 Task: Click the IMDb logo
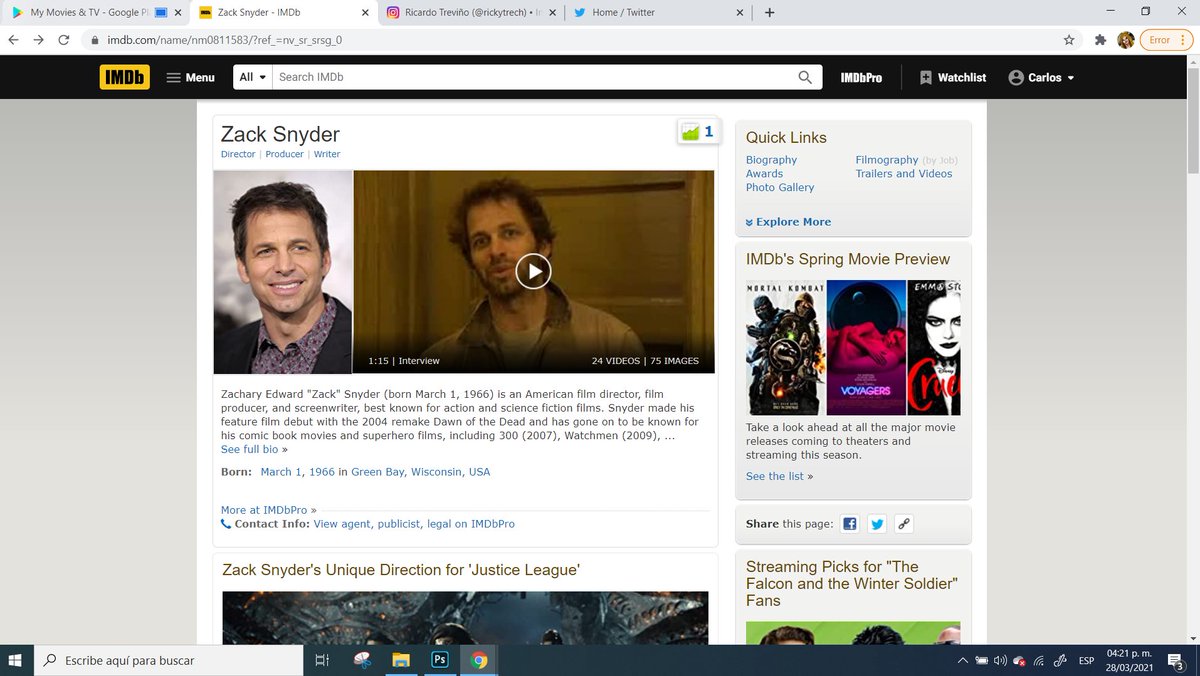[x=125, y=77]
